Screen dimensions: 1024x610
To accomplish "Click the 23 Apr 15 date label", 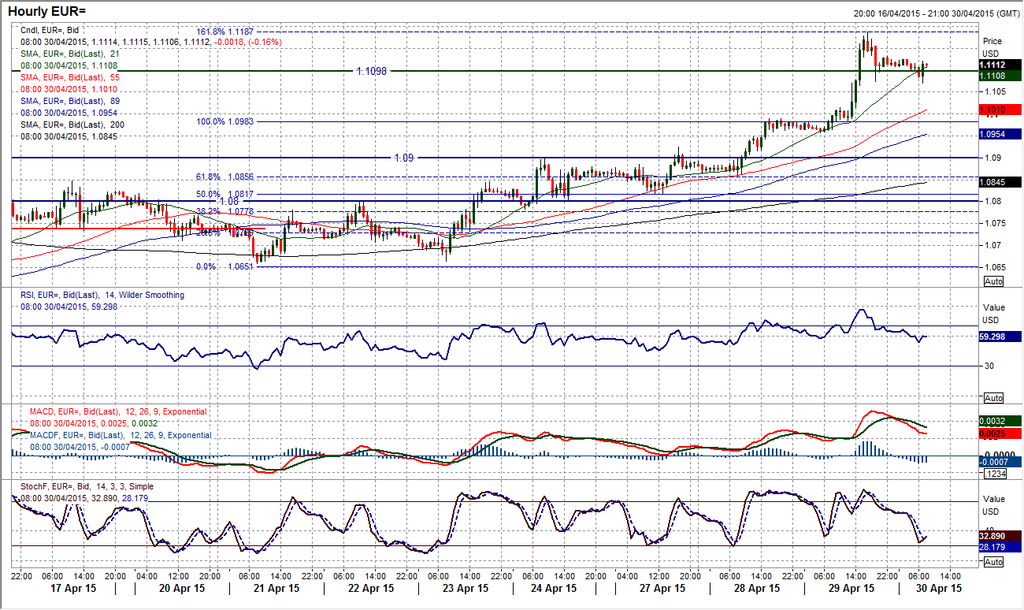I will pyautogui.click(x=461, y=589).
